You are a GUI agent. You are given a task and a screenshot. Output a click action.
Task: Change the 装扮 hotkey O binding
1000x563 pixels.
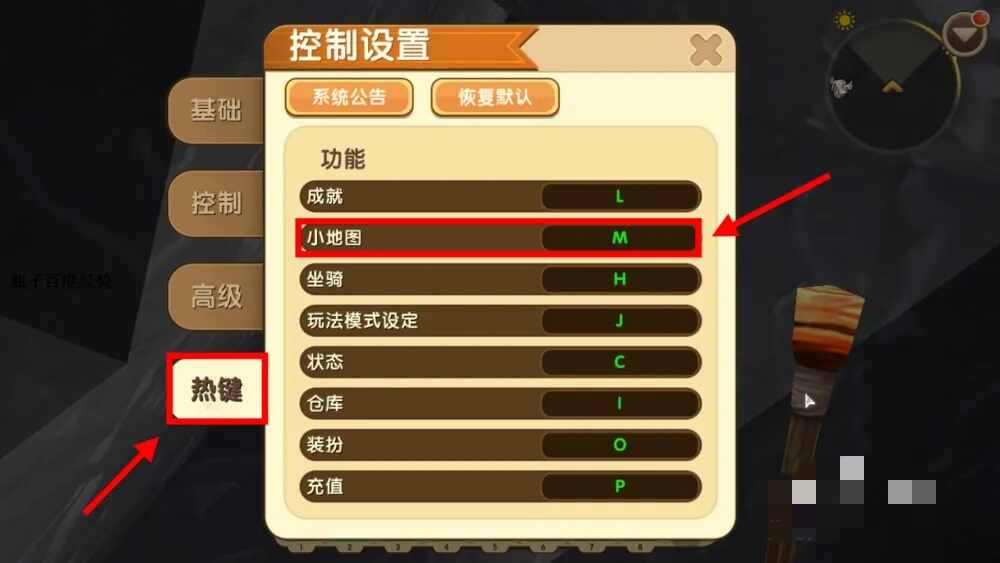click(620, 445)
